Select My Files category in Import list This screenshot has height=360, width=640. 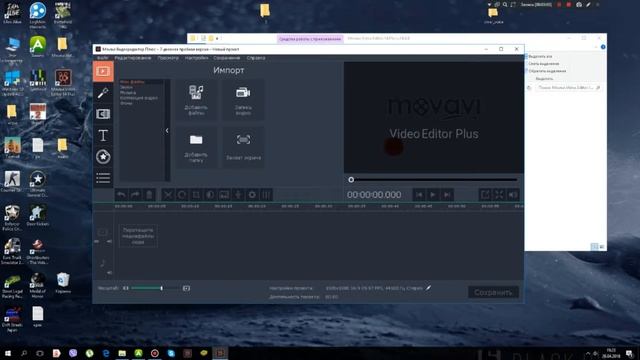click(132, 82)
